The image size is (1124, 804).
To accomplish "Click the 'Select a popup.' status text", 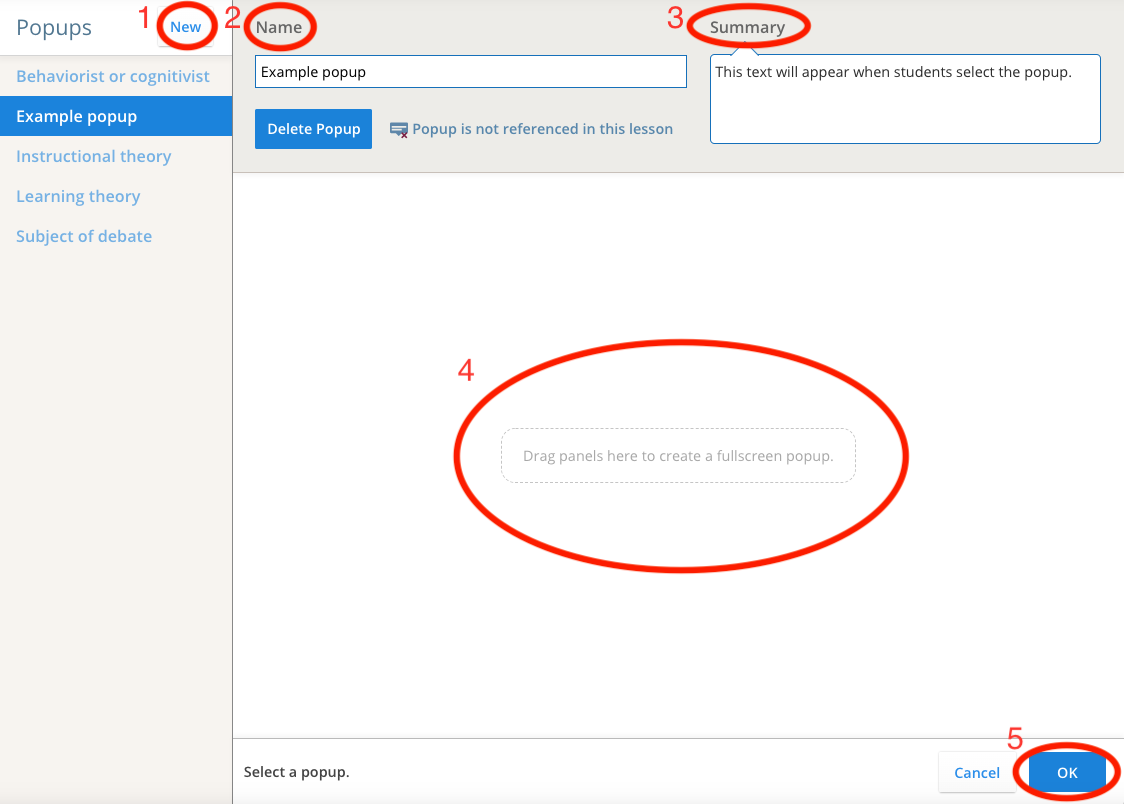I will click(296, 772).
